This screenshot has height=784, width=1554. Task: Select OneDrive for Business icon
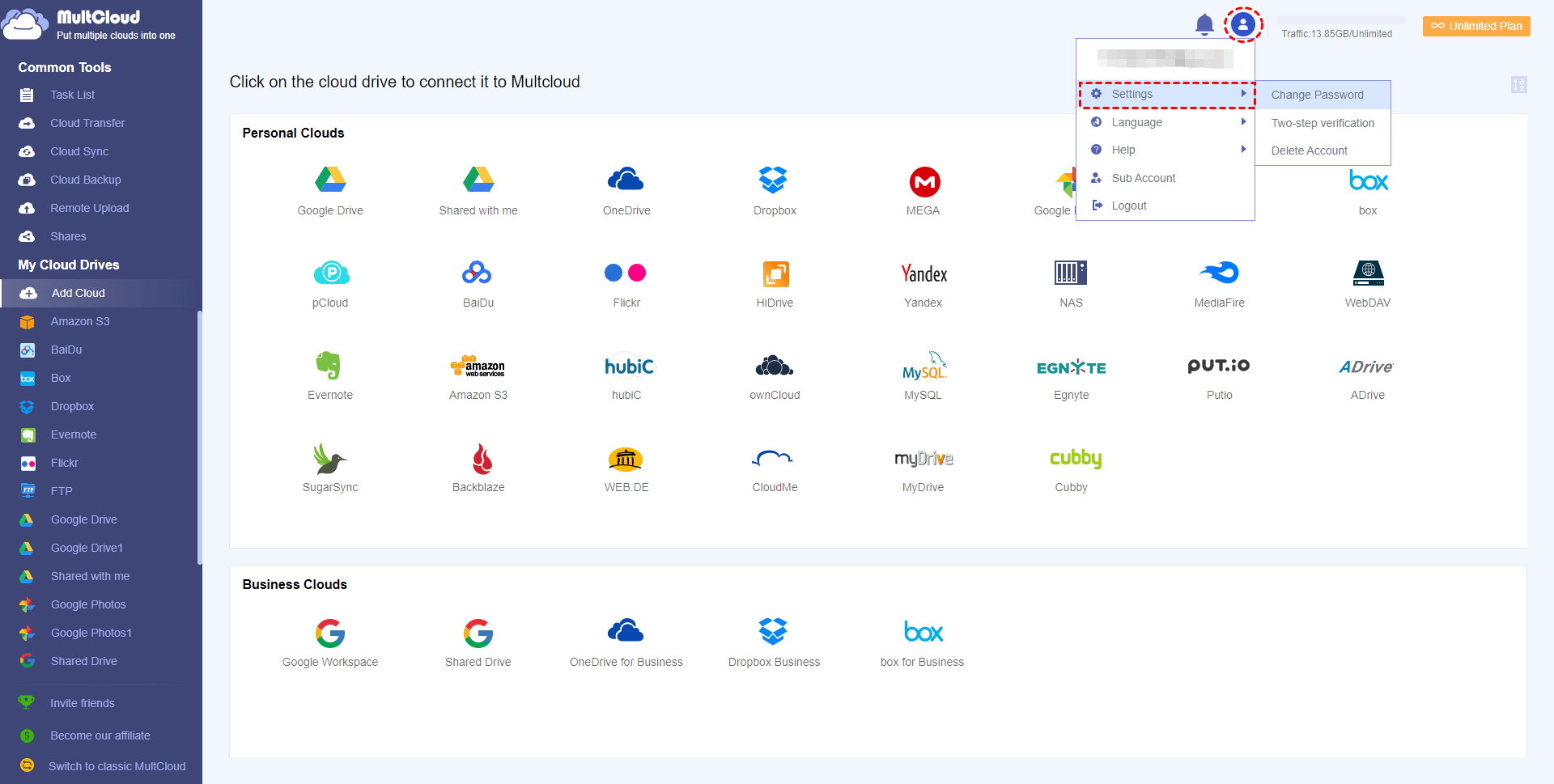pyautogui.click(x=626, y=630)
